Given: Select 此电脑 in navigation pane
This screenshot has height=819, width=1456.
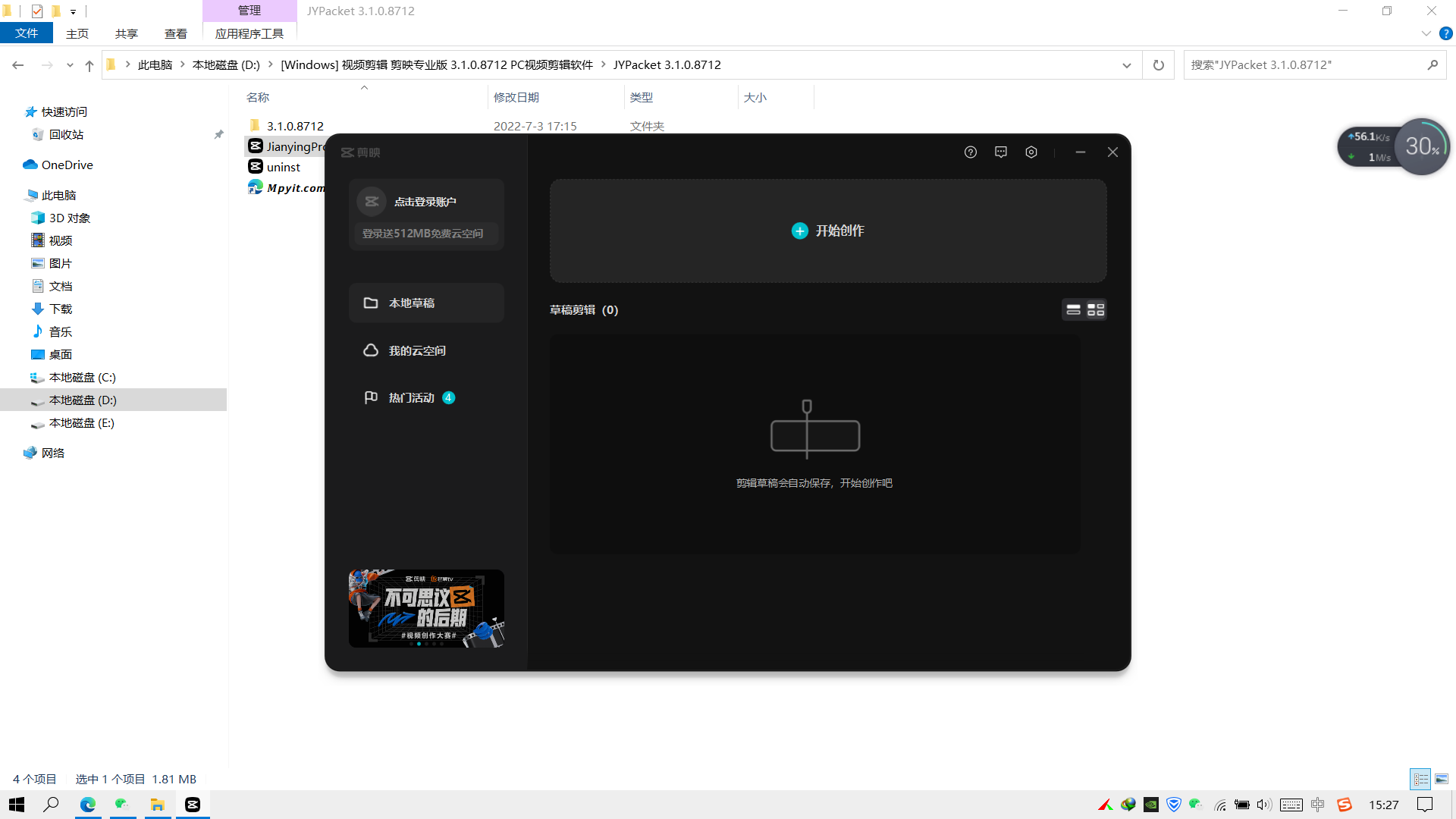Looking at the screenshot, I should 58,195.
